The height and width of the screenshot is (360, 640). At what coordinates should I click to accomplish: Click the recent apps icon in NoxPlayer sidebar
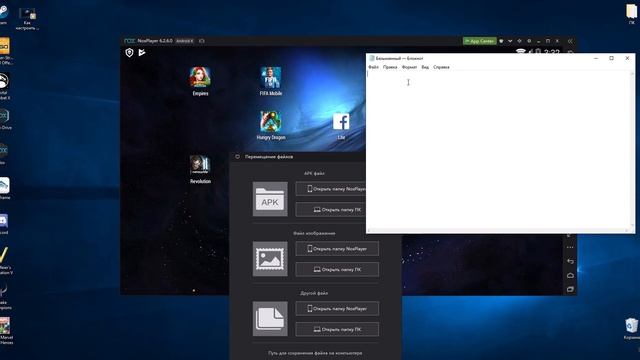[x=570, y=289]
